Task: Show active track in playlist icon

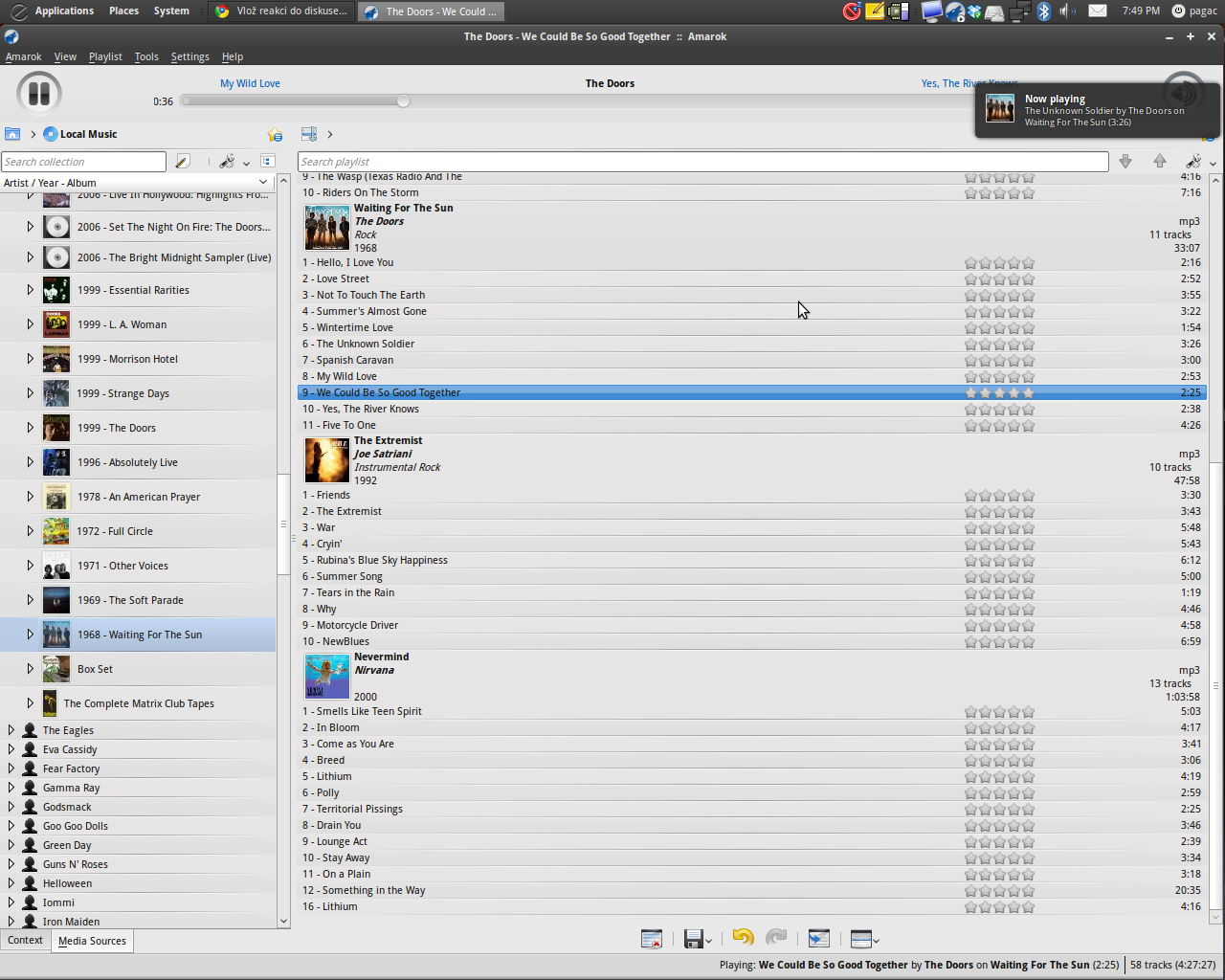Action: [819, 939]
